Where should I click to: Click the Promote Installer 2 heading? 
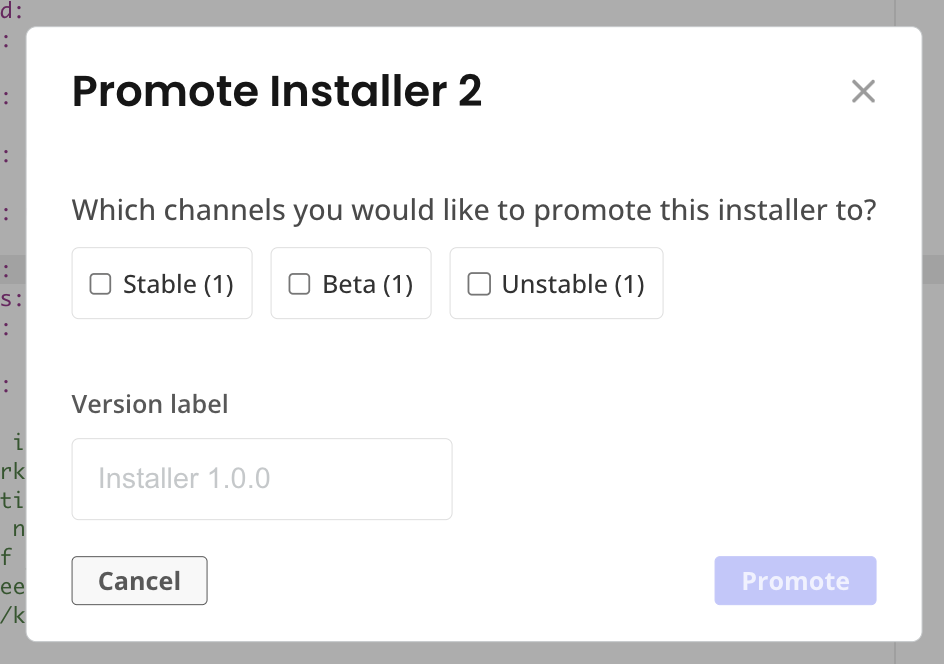pos(275,91)
